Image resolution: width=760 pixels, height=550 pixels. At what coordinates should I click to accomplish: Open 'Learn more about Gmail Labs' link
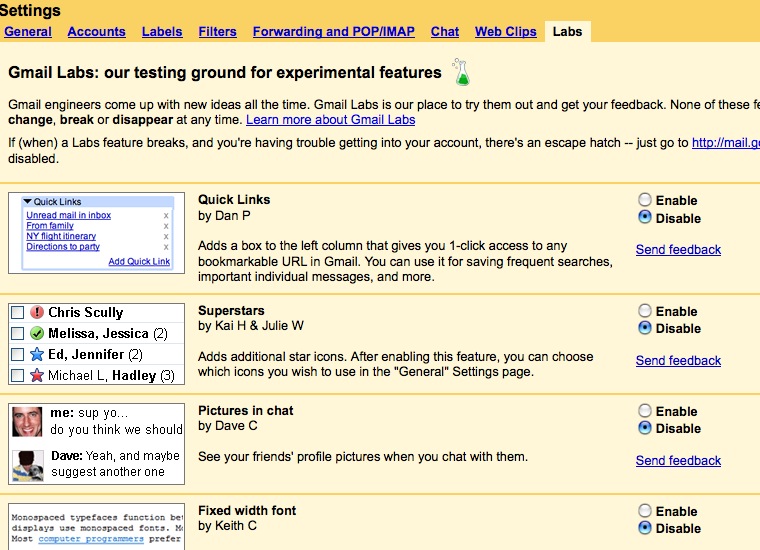point(331,120)
